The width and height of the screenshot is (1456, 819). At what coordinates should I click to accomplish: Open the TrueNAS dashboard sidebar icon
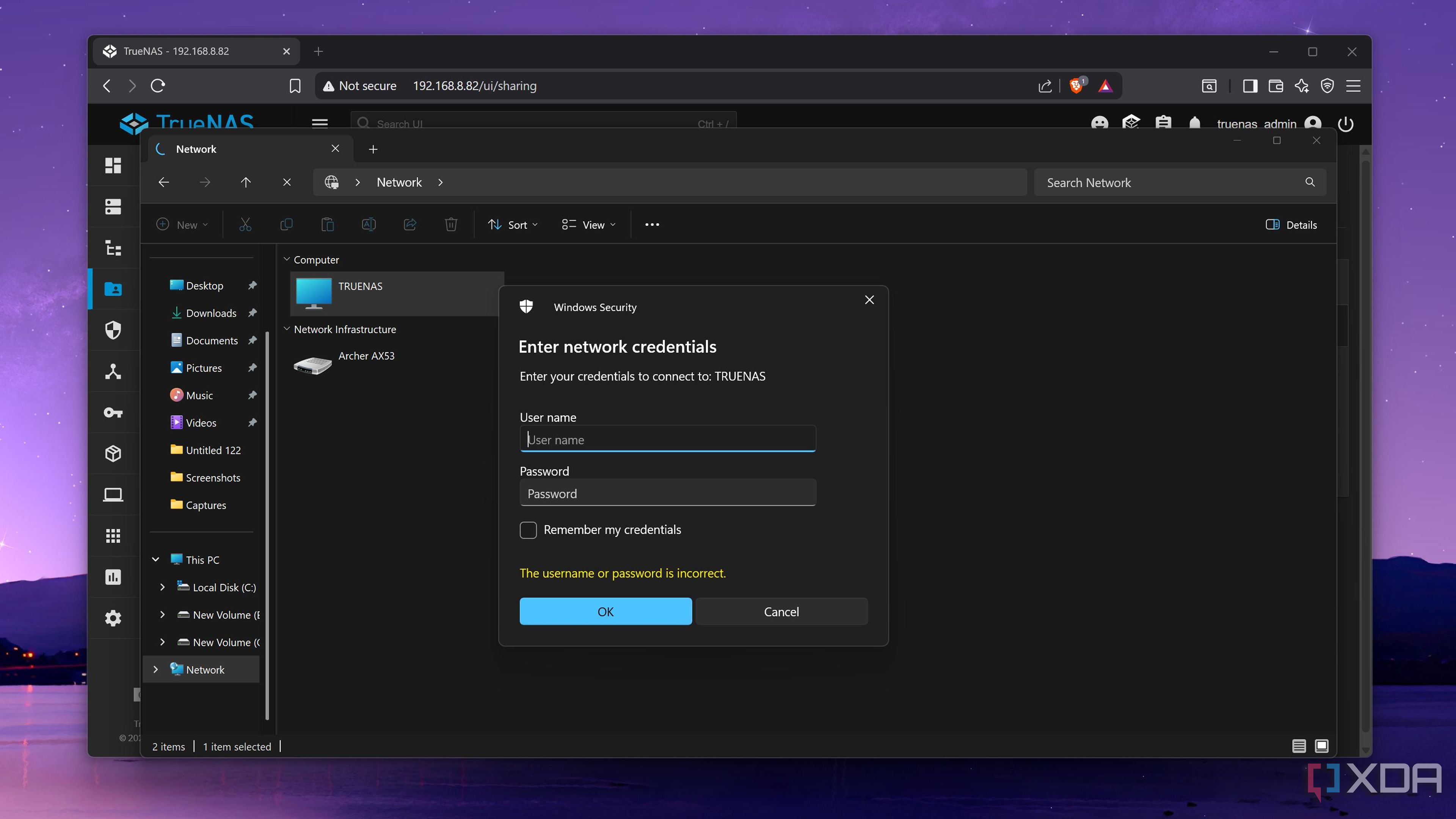113,165
